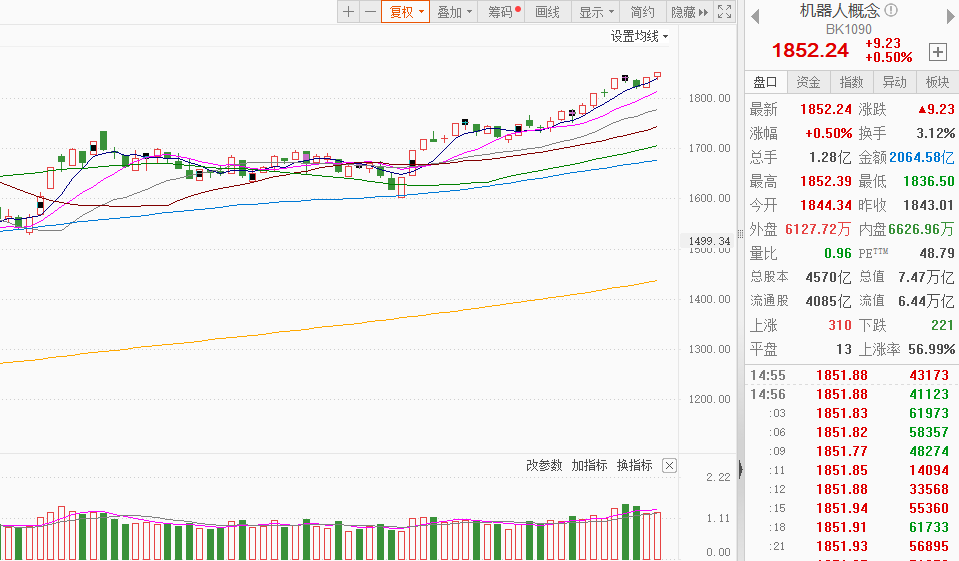959x561 pixels.
Task: Add 机器人概念 to watchlist with plus icon
Action: coord(937,52)
